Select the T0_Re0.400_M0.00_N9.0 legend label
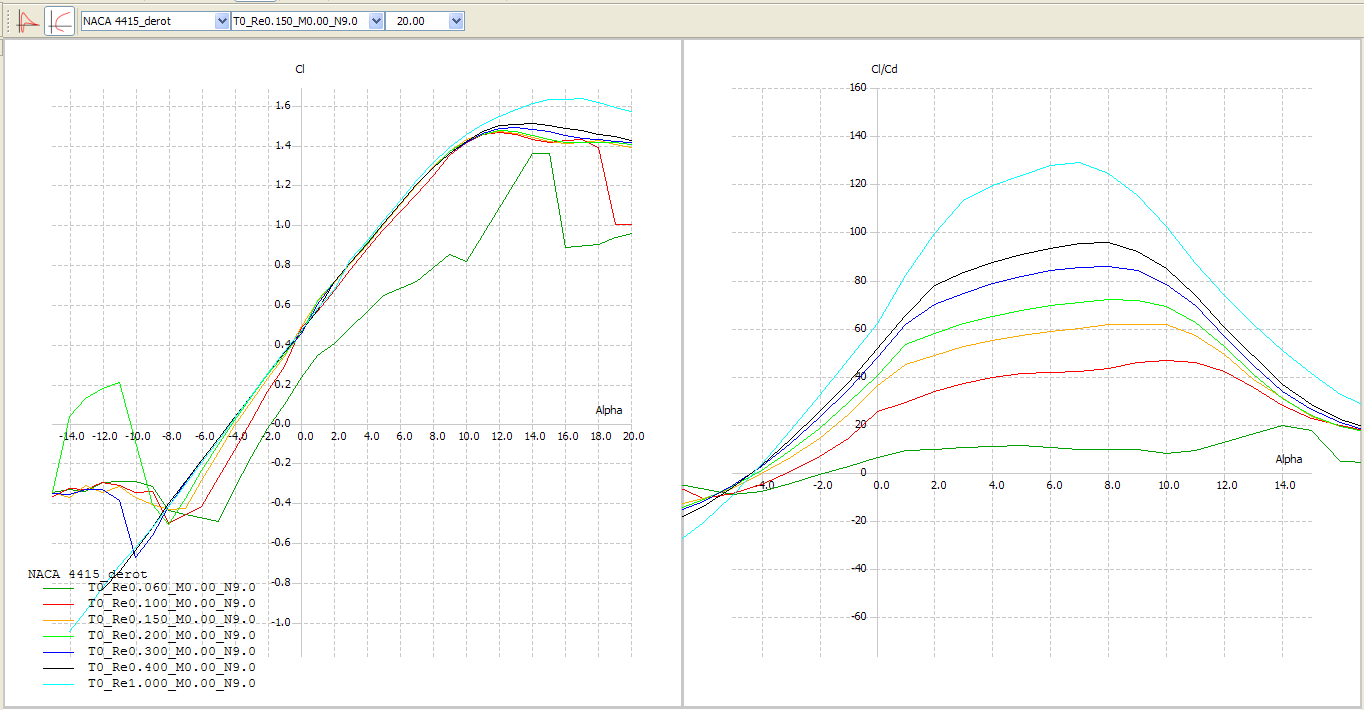This screenshot has width=1364, height=710. [x=171, y=667]
